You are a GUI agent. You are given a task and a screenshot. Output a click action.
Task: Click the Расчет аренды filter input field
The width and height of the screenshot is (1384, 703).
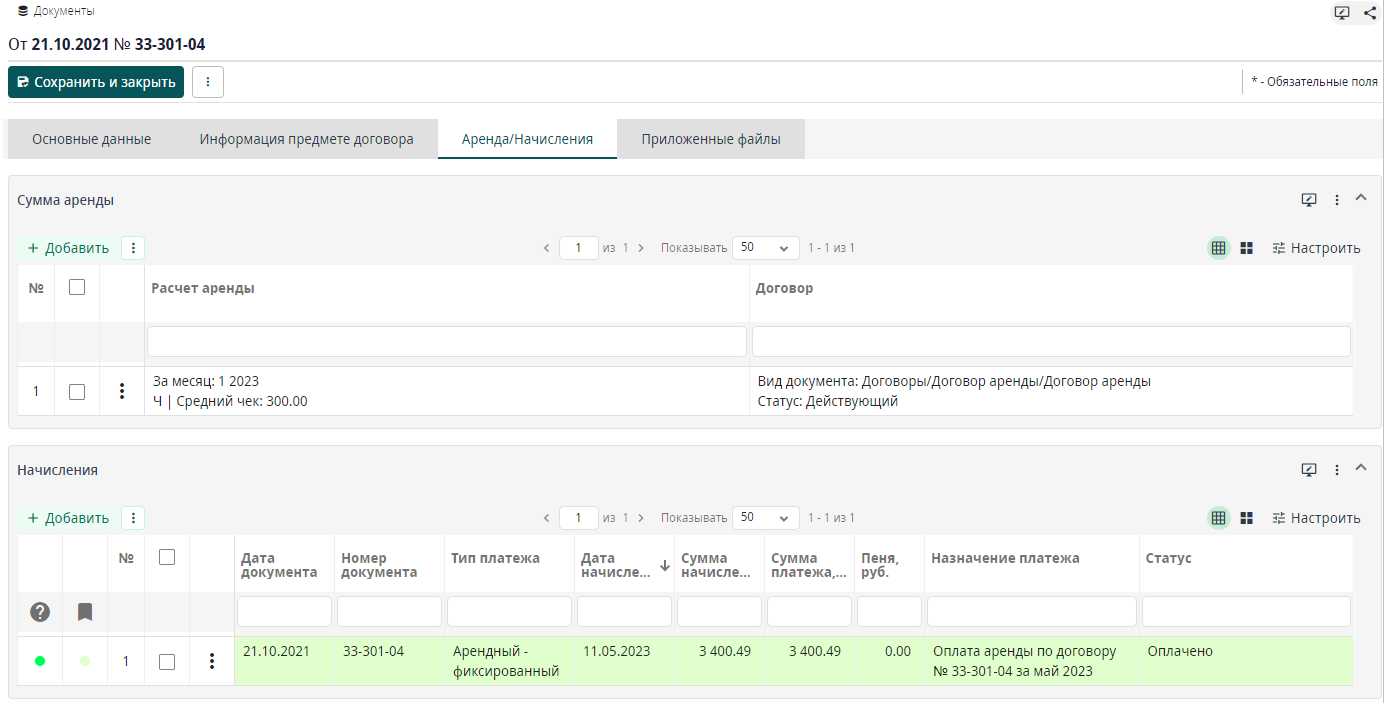click(x=446, y=341)
